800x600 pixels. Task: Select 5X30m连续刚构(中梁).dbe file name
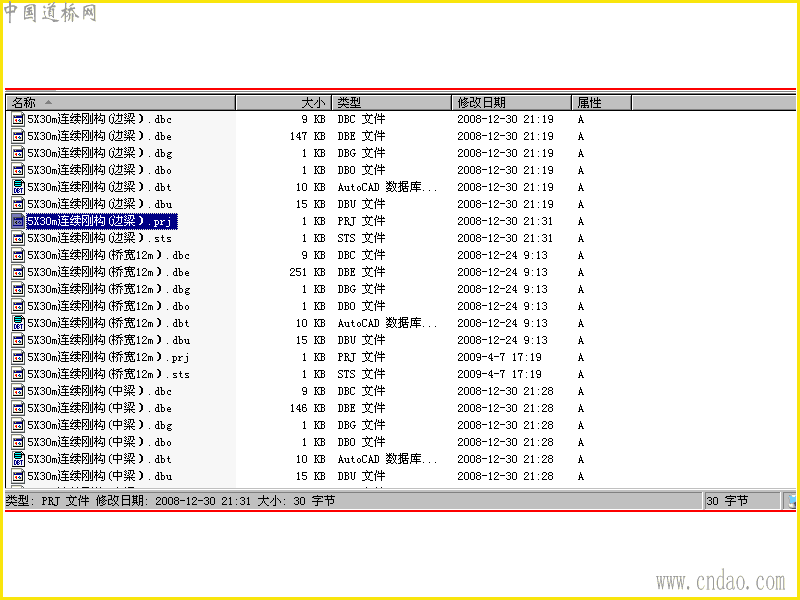[x=99, y=408]
